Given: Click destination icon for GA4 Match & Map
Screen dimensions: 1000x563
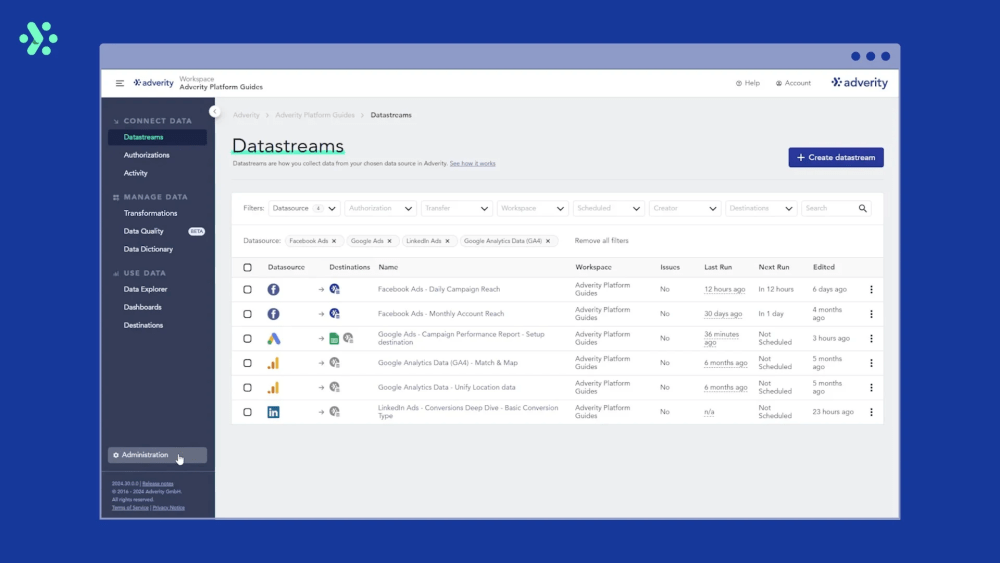Looking at the screenshot, I should pyautogui.click(x=334, y=363).
